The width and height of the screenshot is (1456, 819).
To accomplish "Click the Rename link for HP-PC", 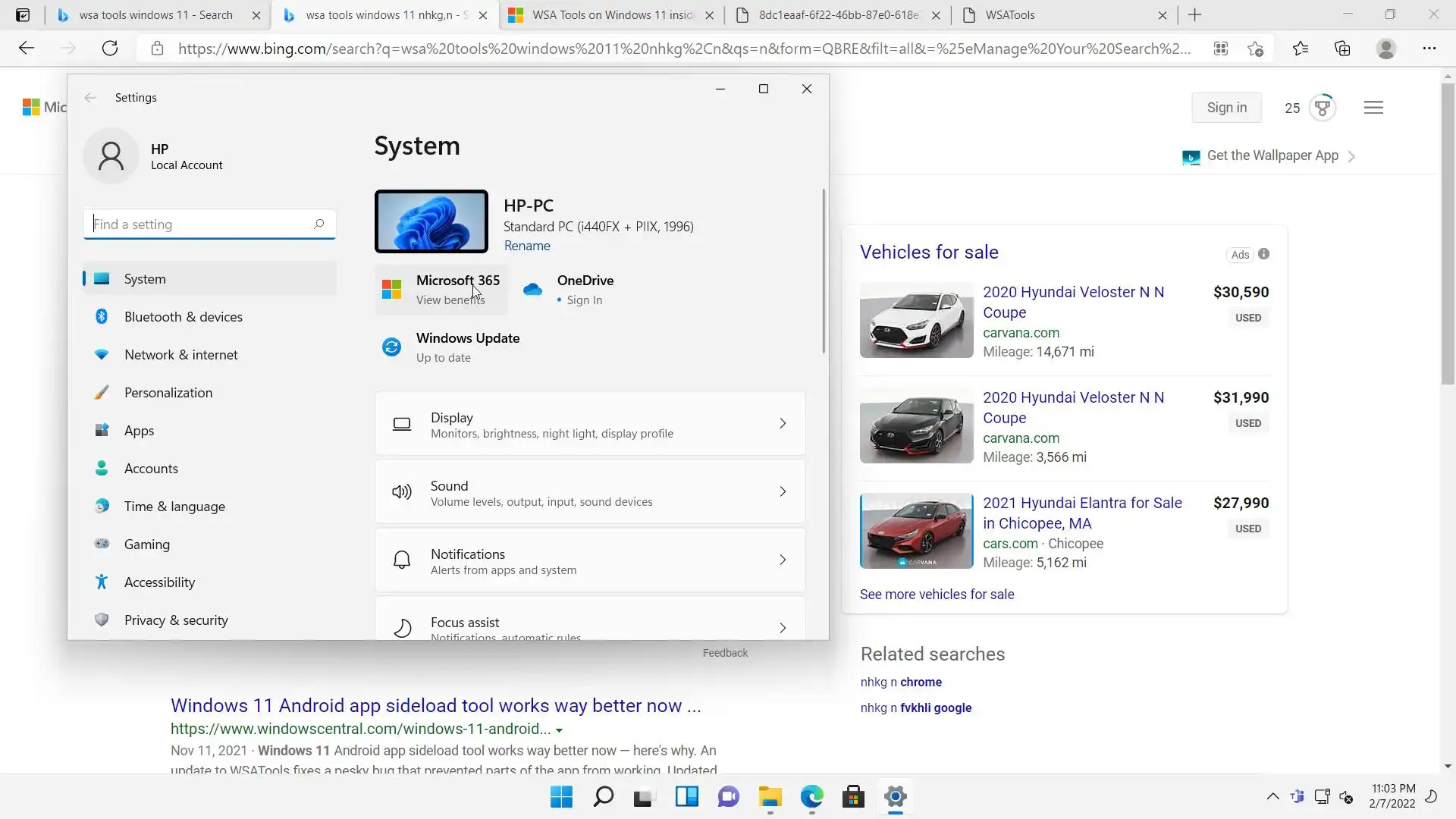I will click(527, 246).
